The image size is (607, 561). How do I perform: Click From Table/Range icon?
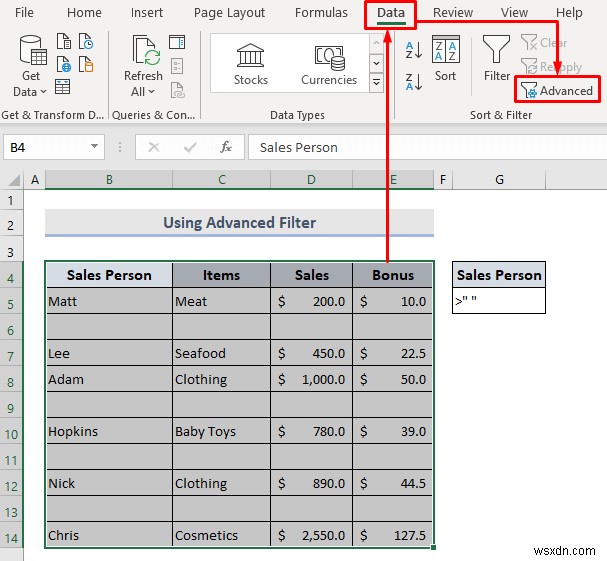click(x=63, y=87)
